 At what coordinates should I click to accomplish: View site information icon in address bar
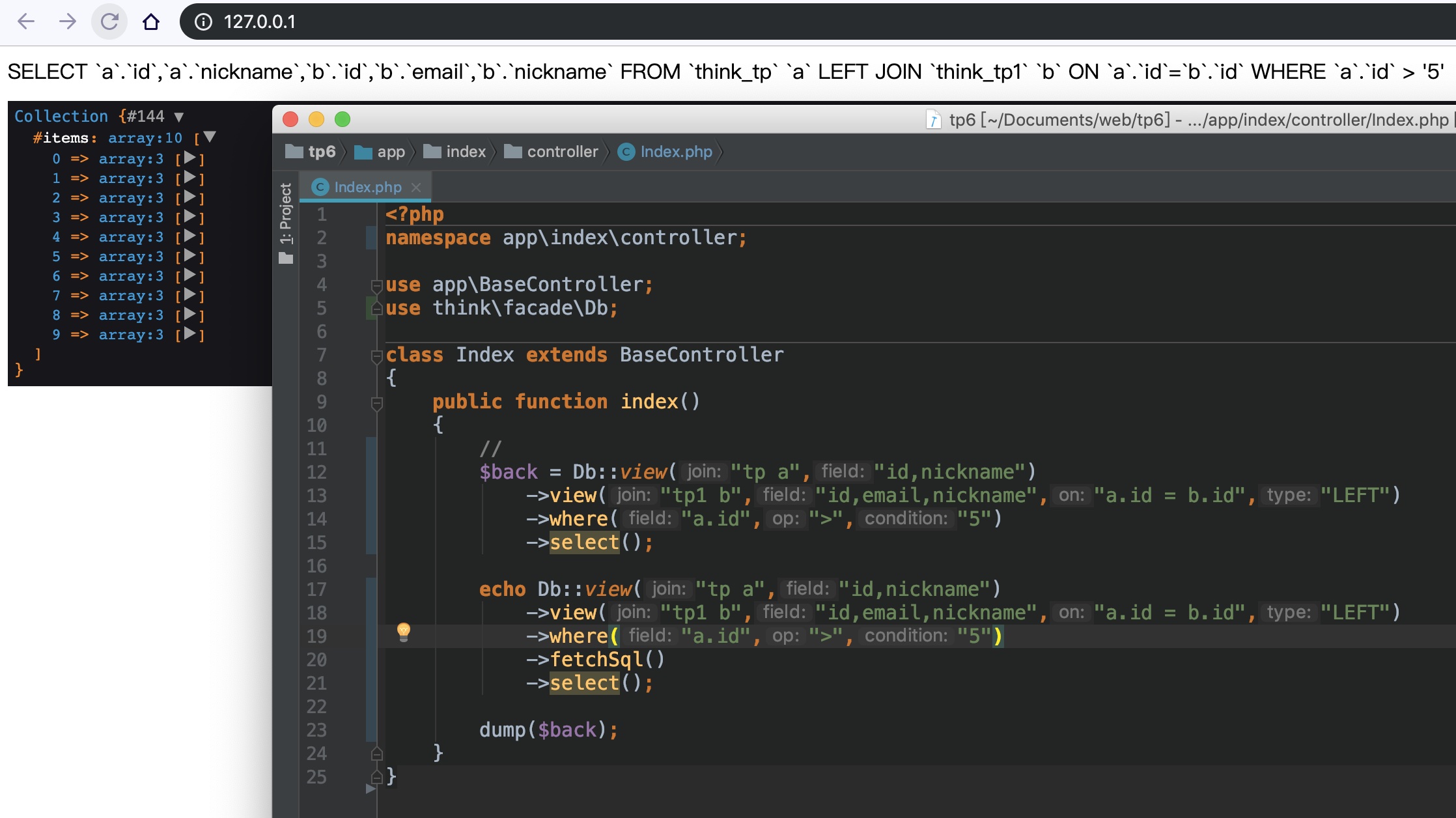tap(204, 22)
